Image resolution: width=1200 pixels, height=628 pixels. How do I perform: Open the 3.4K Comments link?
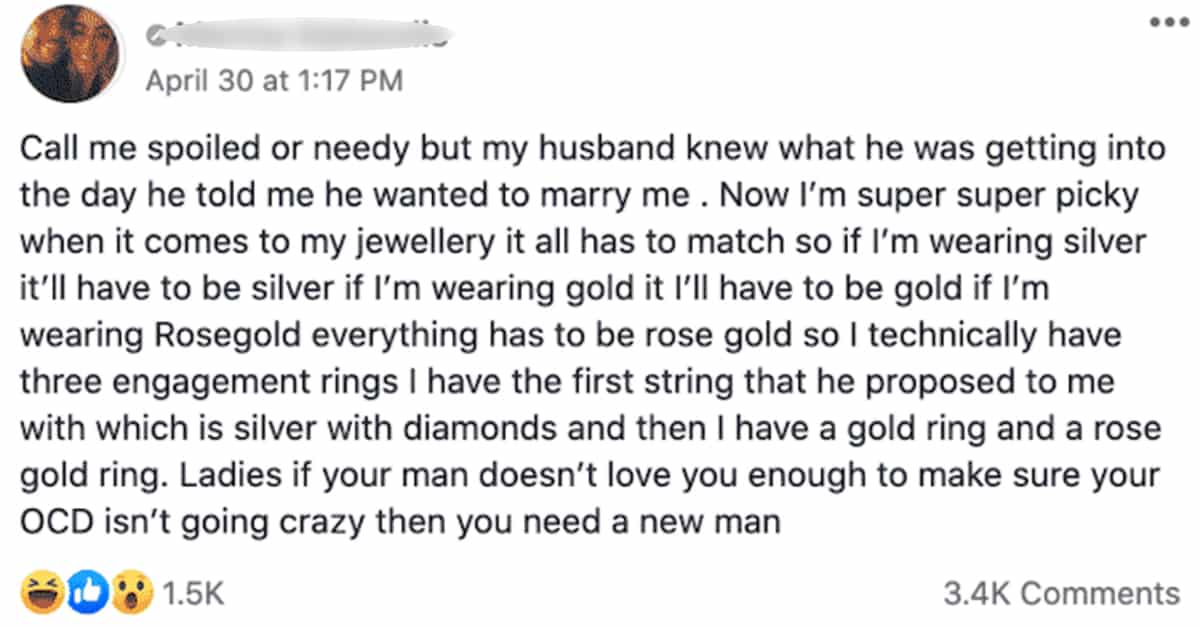click(x=1062, y=593)
